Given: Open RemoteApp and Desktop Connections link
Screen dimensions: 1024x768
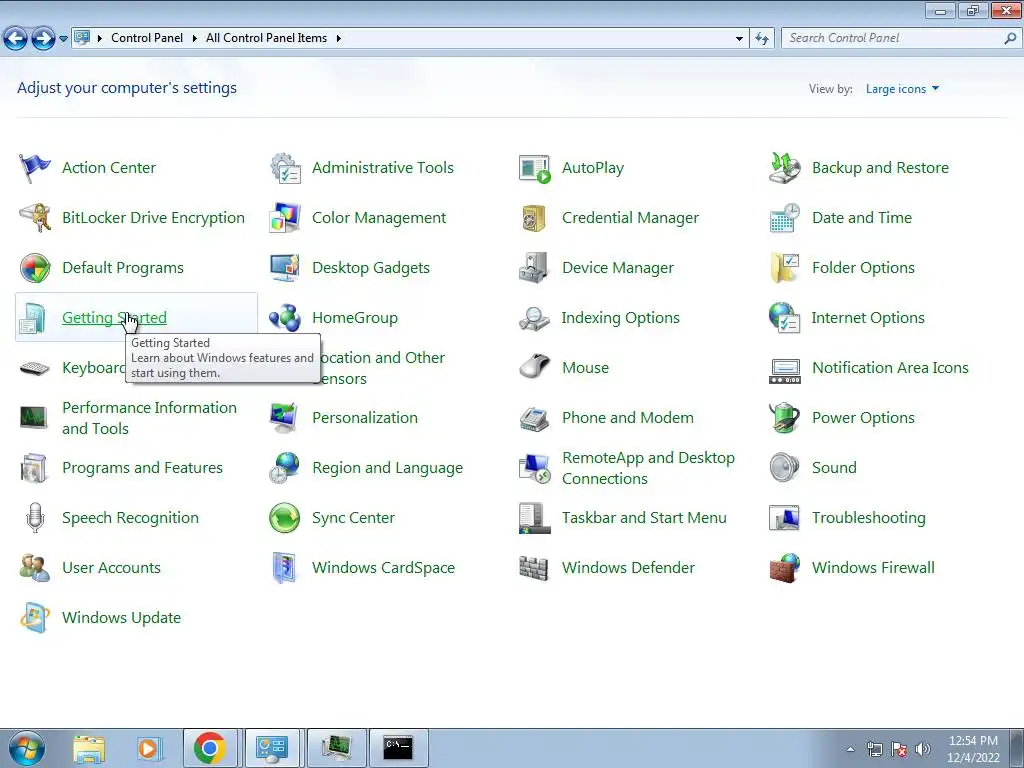Looking at the screenshot, I should coord(648,468).
